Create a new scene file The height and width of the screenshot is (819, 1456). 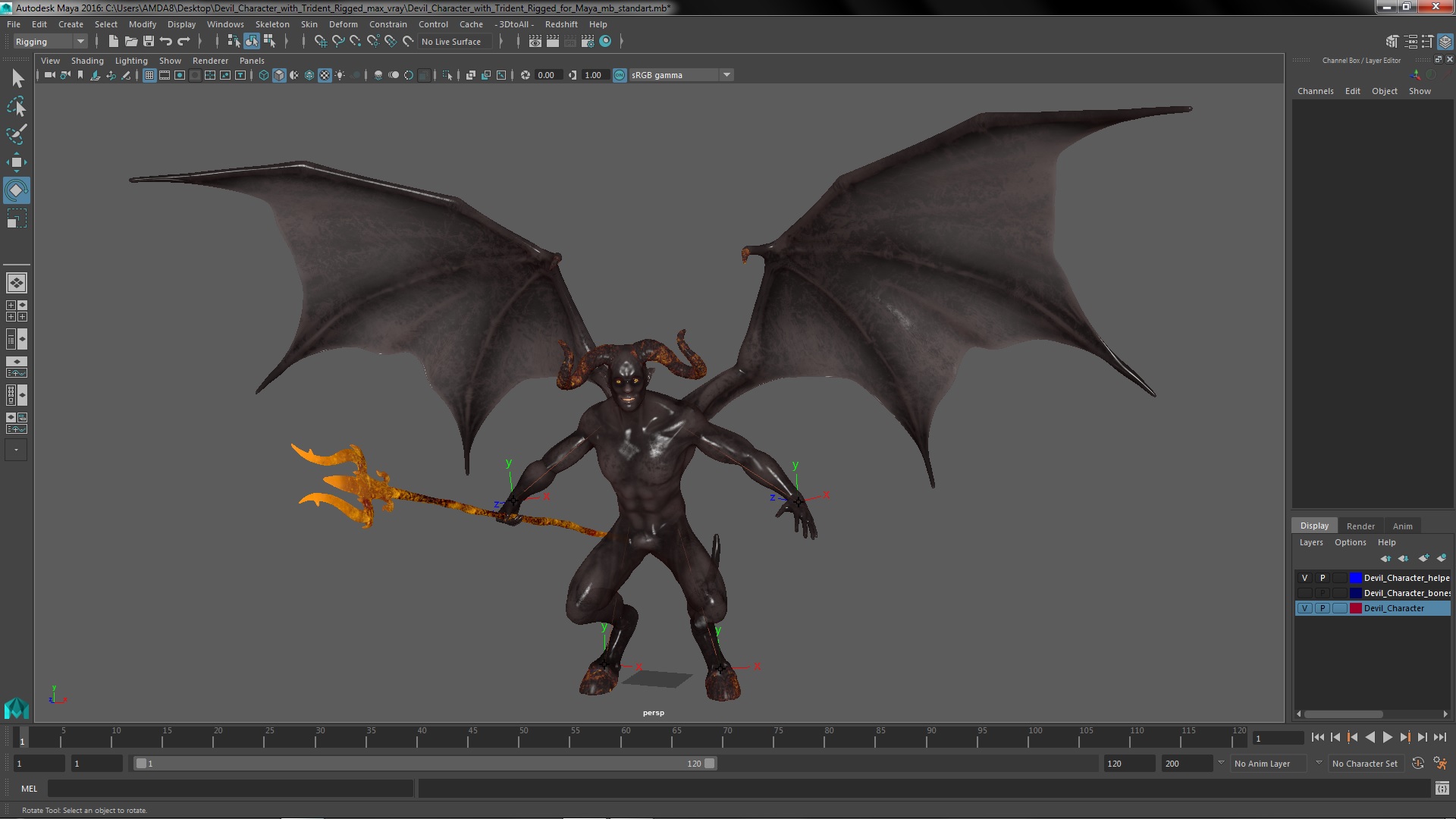pyautogui.click(x=114, y=42)
